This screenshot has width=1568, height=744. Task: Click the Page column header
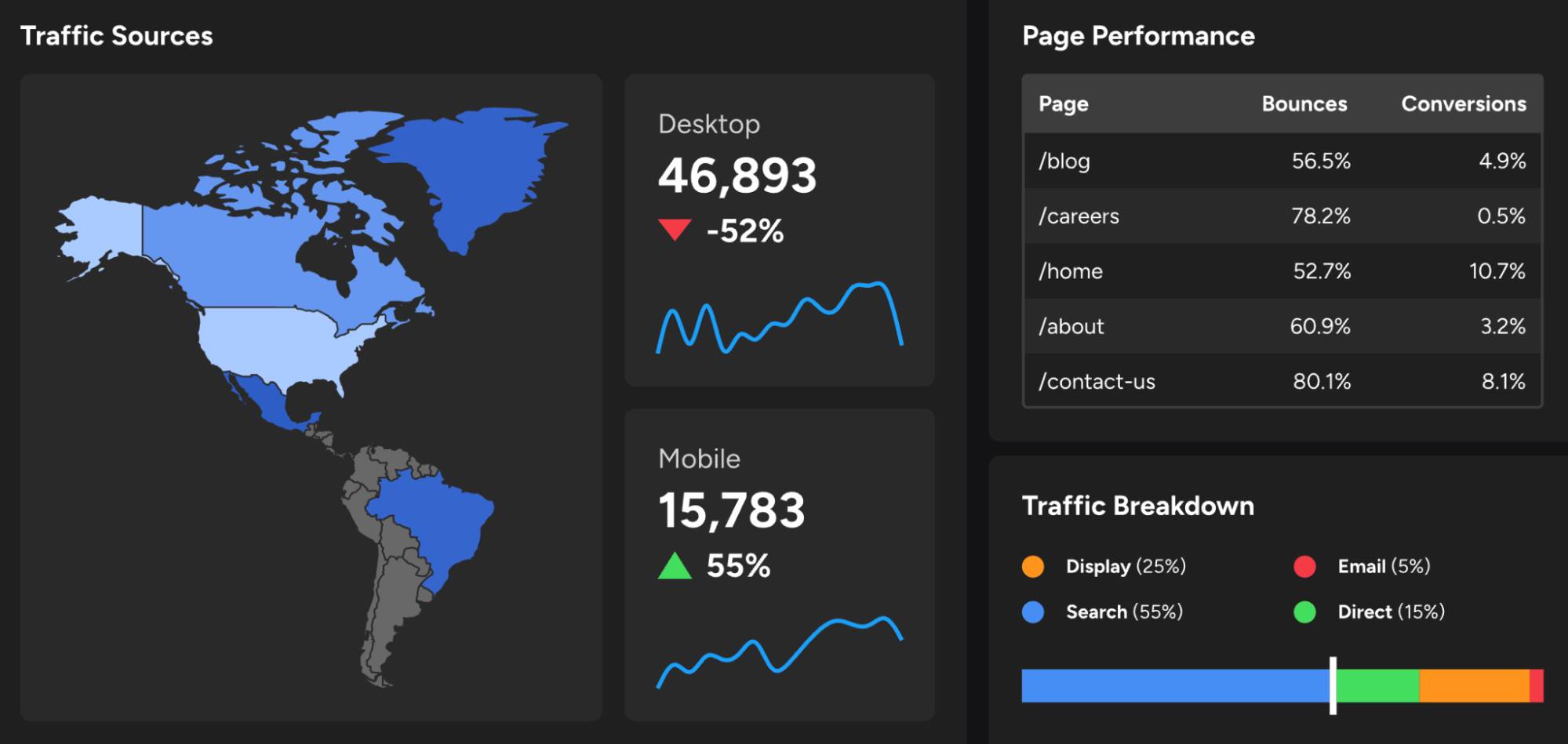pyautogui.click(x=1063, y=103)
